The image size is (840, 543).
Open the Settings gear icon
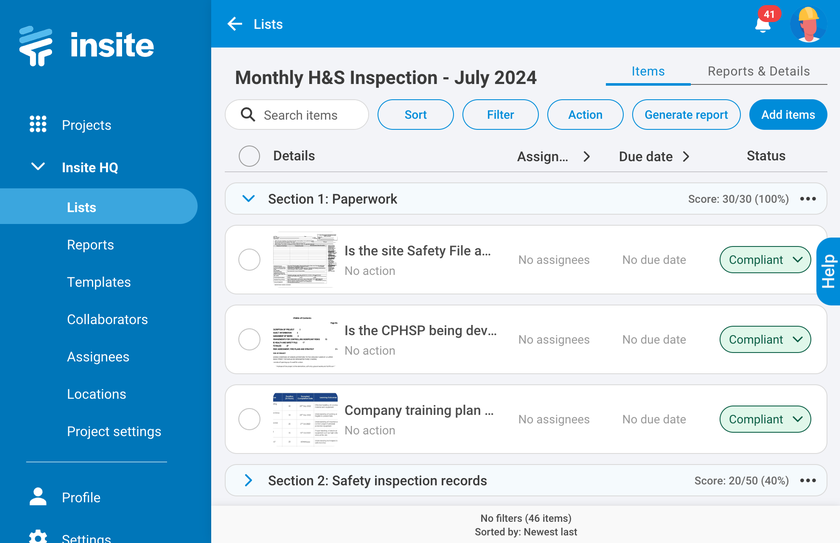pyautogui.click(x=38, y=537)
